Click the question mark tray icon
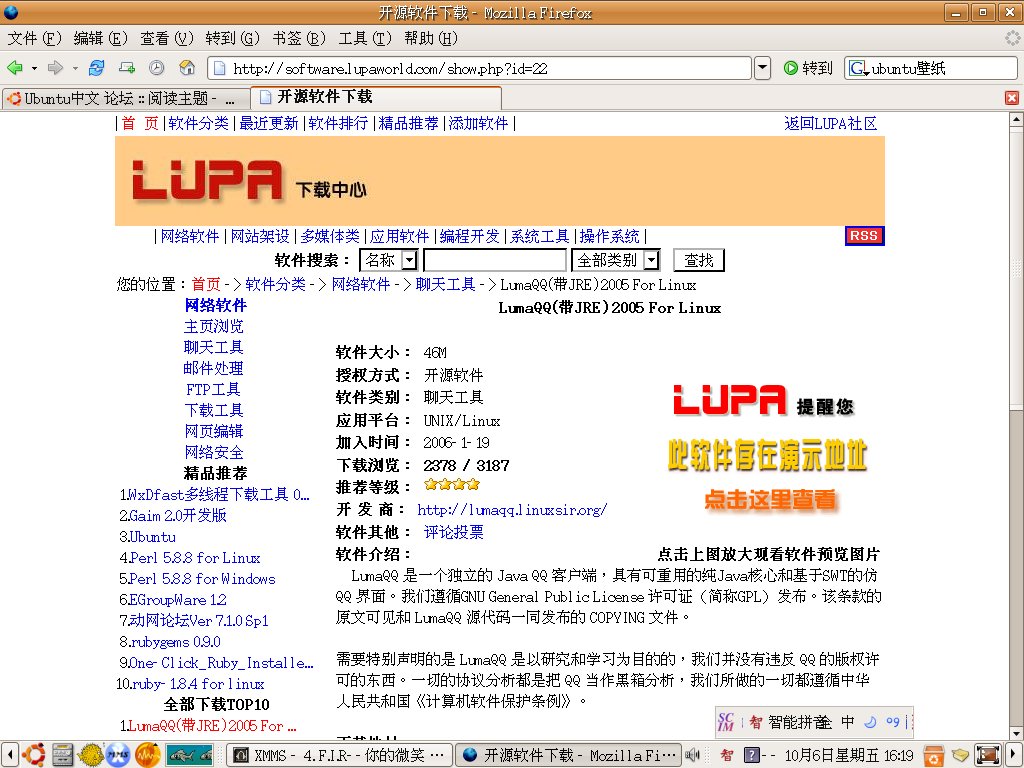The image size is (1024, 768). pos(752,756)
